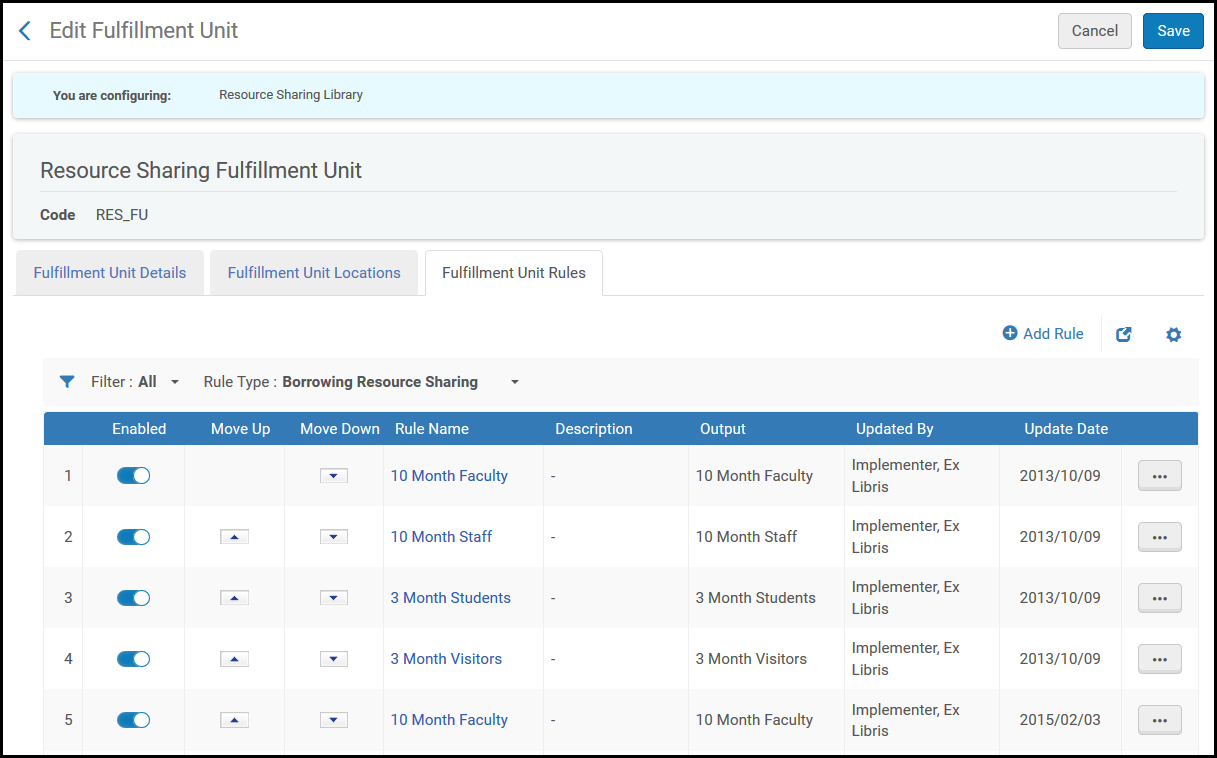Open row actions menu for 10 Month Staff

pyautogui.click(x=1159, y=537)
